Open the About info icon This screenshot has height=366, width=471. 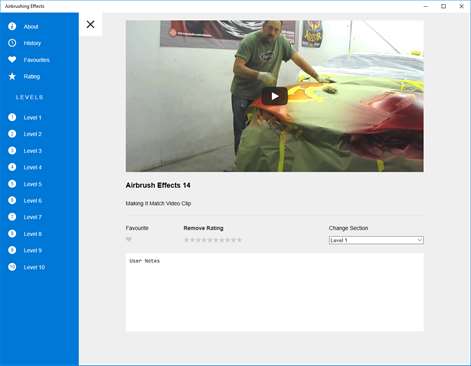[x=12, y=26]
